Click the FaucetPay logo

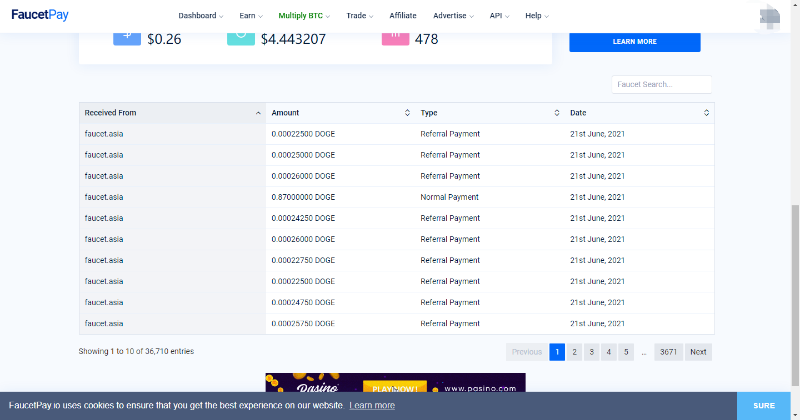click(40, 15)
